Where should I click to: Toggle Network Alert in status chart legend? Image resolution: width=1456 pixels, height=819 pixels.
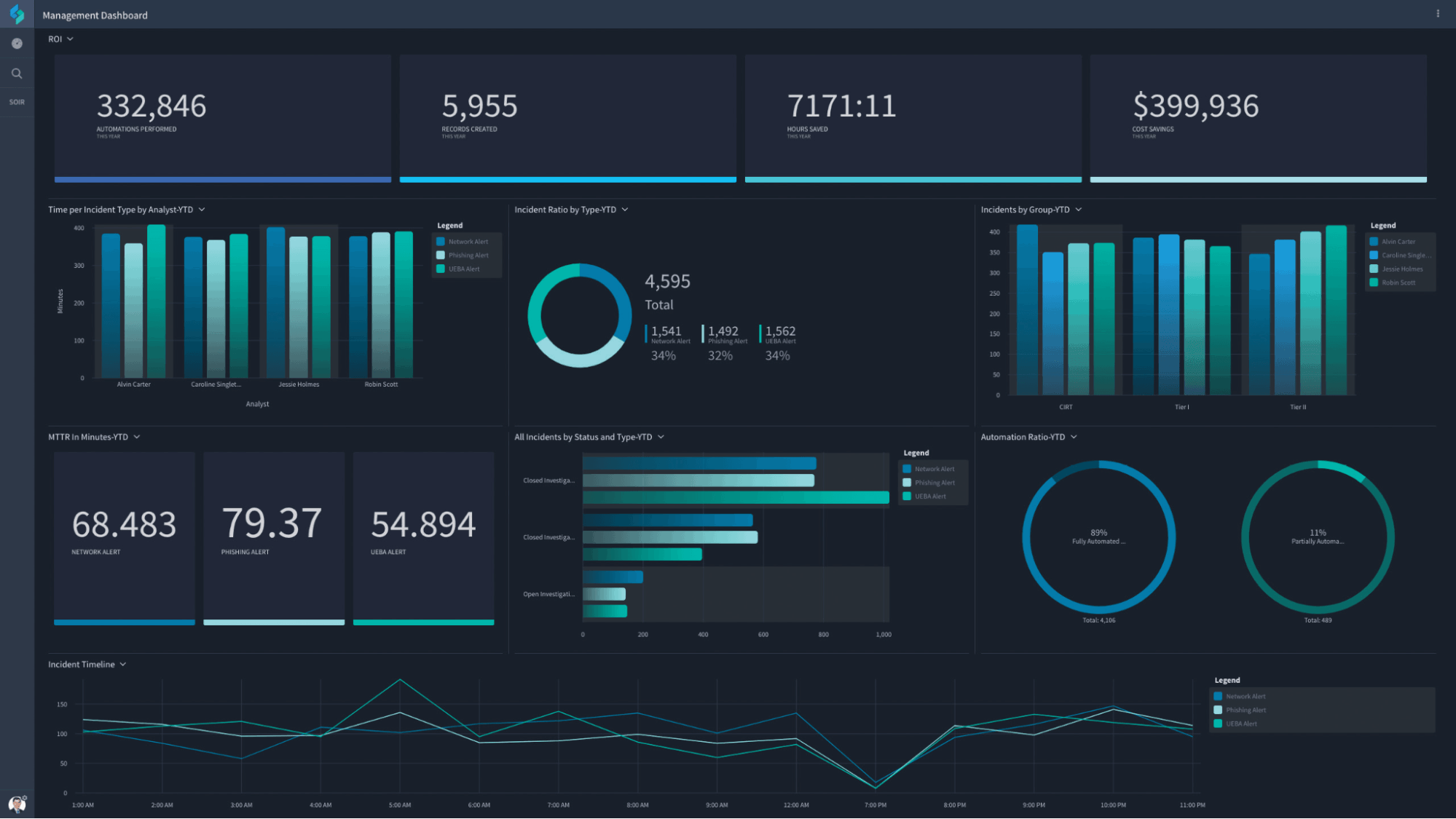click(x=934, y=469)
